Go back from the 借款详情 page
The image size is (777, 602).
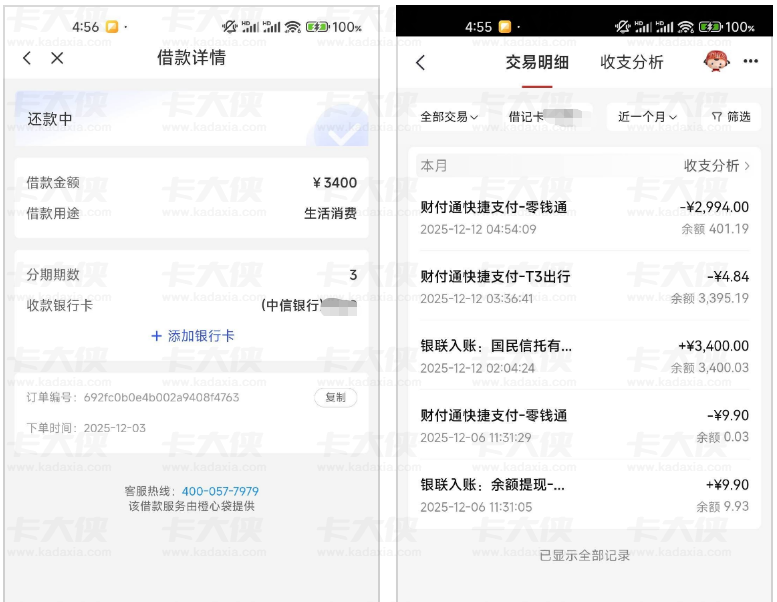click(27, 58)
